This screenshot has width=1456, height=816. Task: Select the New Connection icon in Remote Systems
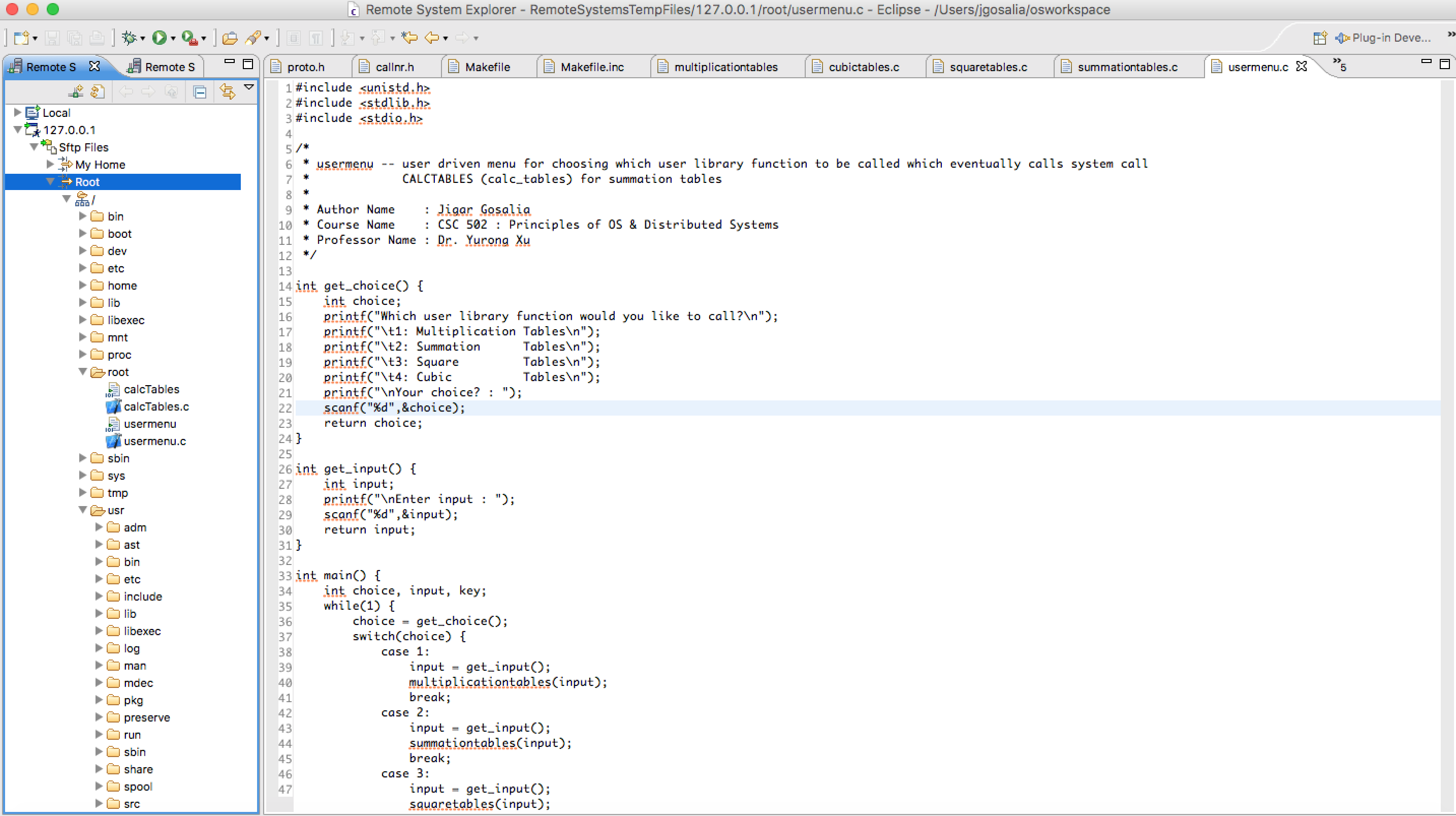(x=74, y=91)
